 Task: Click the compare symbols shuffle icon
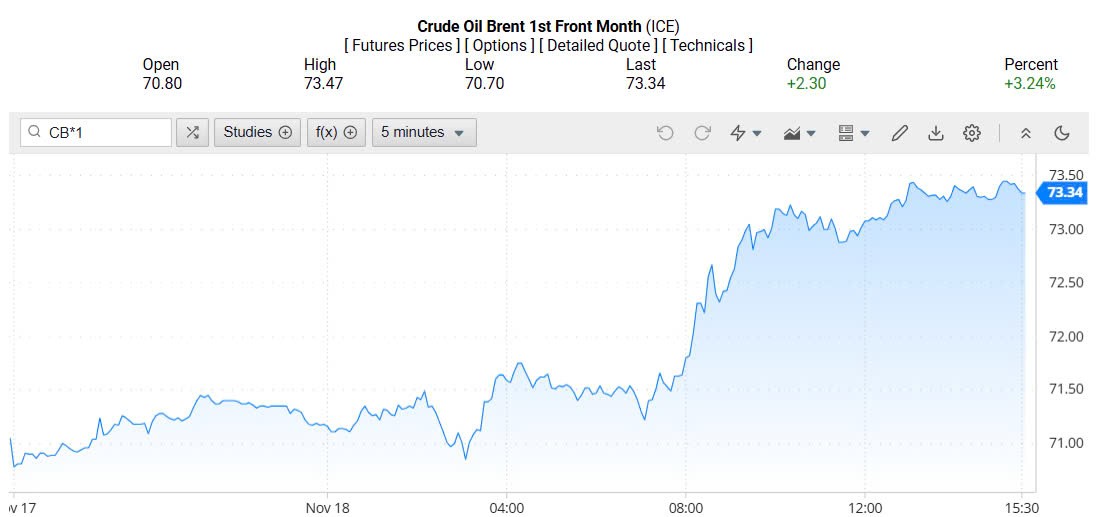click(192, 132)
